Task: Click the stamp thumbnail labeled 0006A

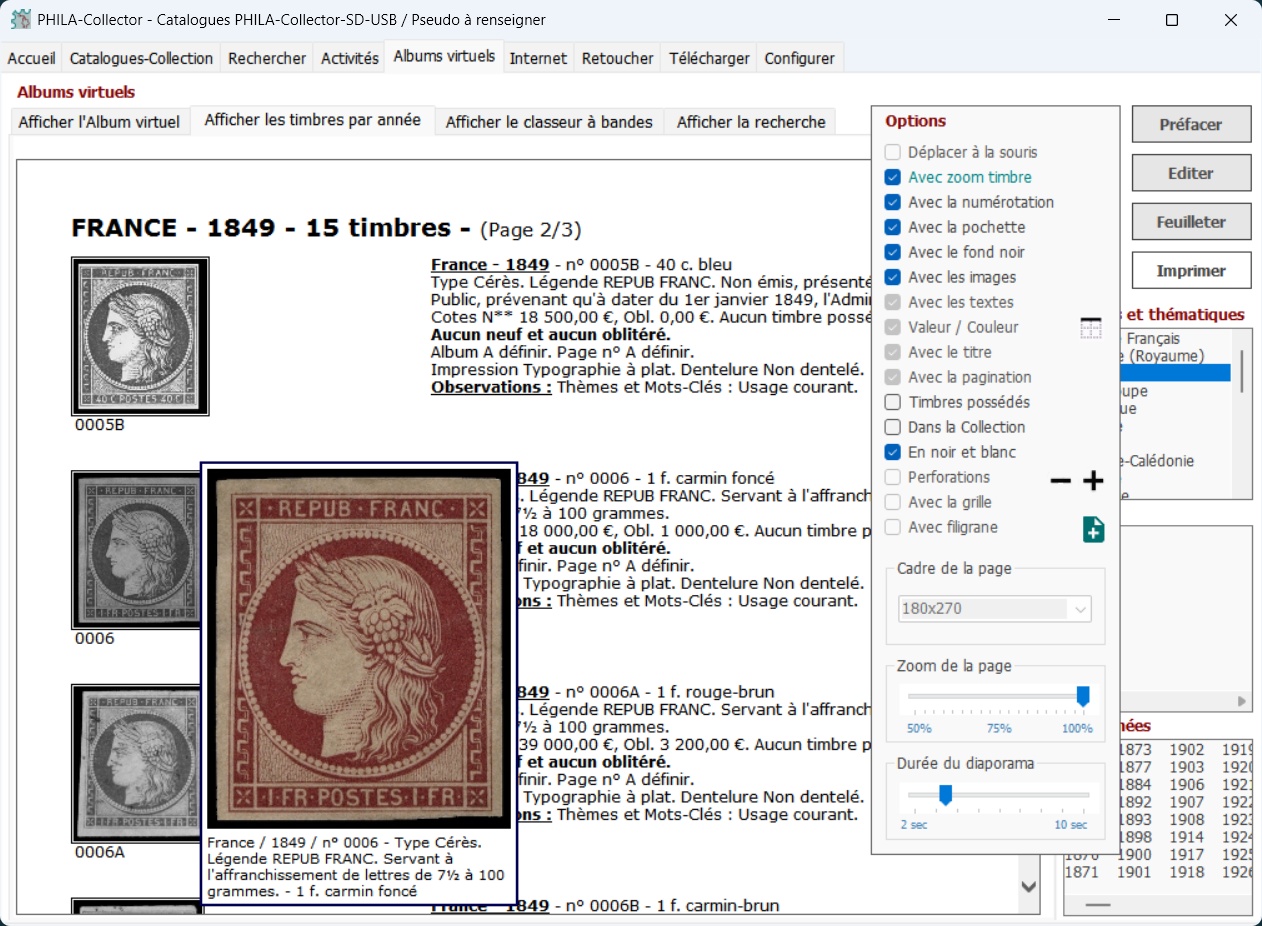Action: tap(137, 764)
